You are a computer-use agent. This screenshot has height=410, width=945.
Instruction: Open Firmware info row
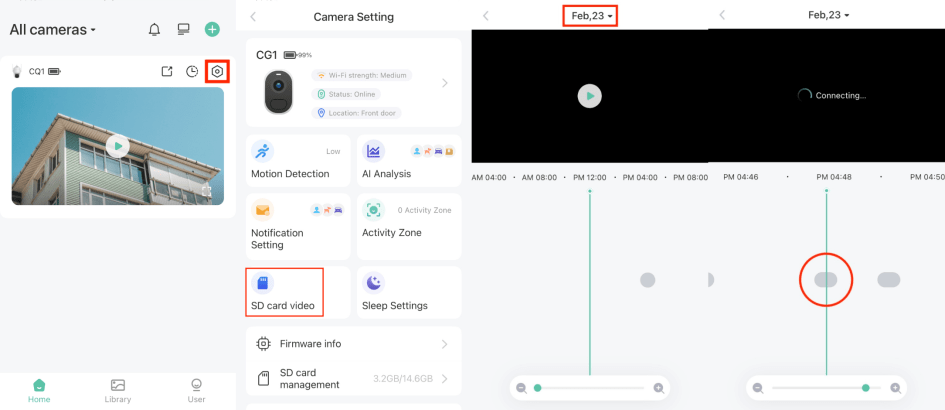coord(353,344)
